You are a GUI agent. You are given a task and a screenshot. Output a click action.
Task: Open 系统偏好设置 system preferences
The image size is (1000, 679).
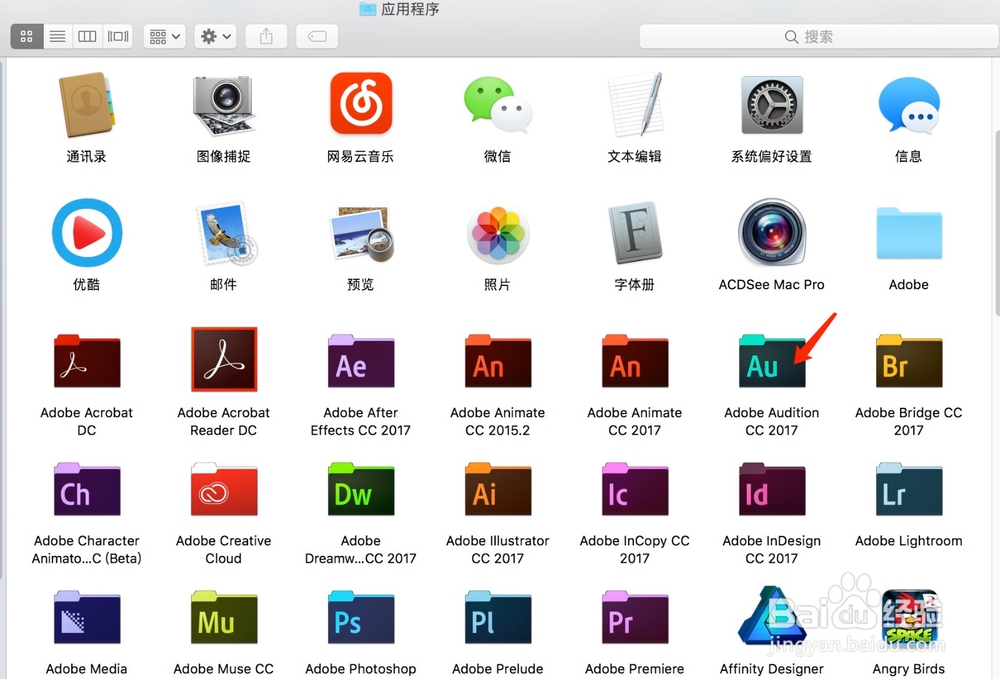[x=772, y=105]
